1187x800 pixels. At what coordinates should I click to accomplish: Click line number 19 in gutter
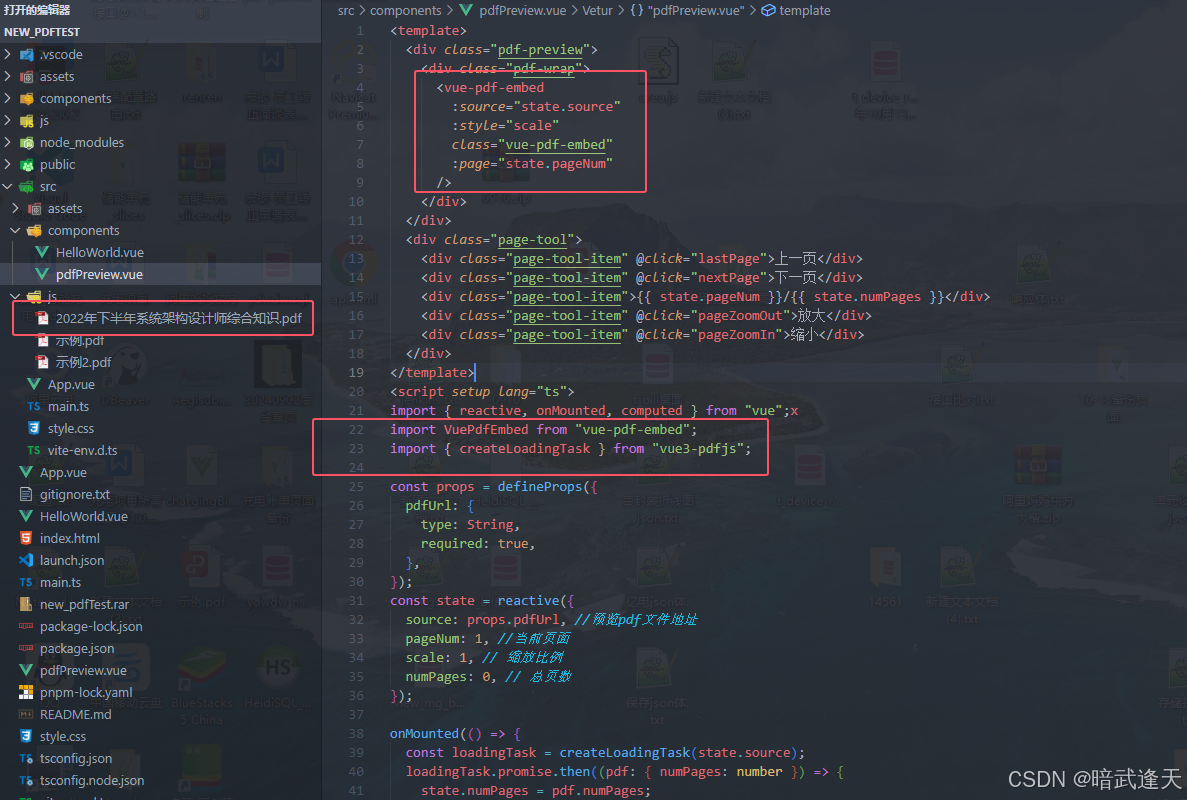coord(357,372)
